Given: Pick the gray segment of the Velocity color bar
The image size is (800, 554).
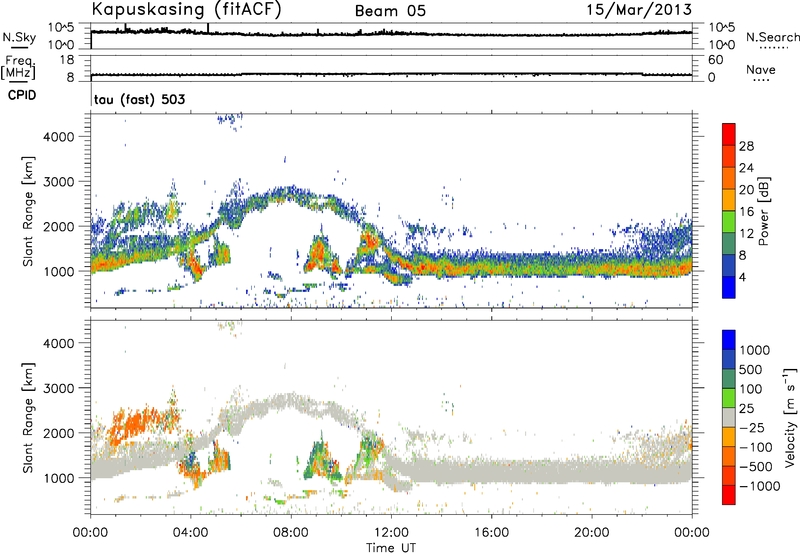Looking at the screenshot, I should click(729, 417).
